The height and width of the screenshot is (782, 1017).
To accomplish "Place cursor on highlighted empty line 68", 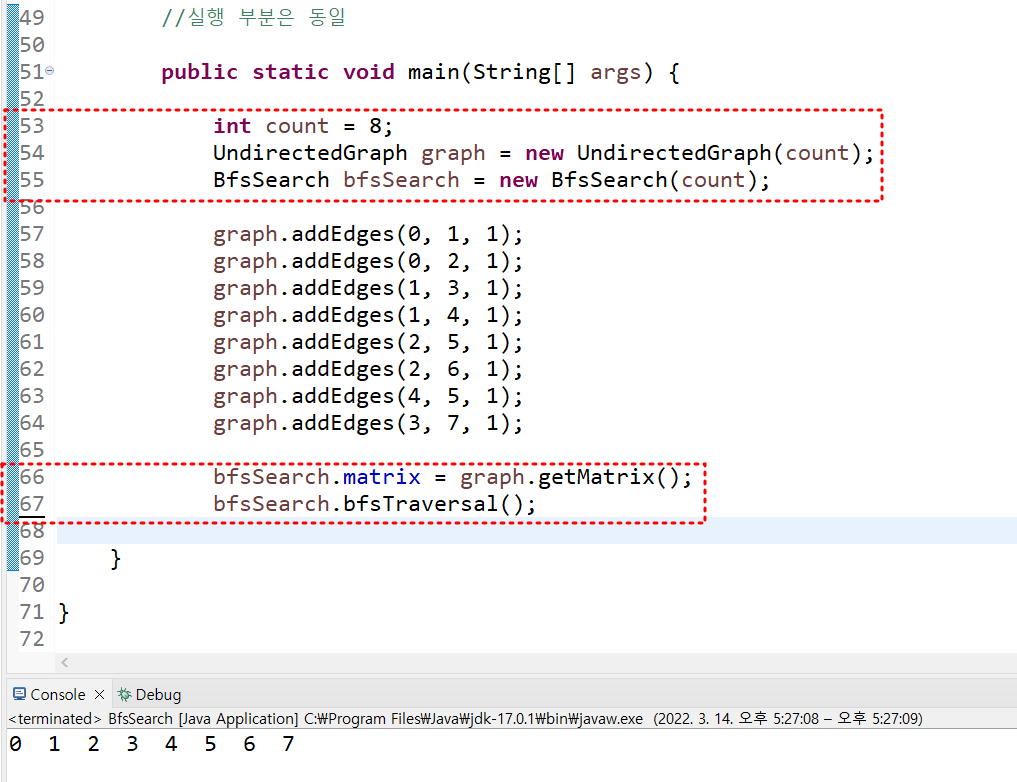I will (536, 530).
